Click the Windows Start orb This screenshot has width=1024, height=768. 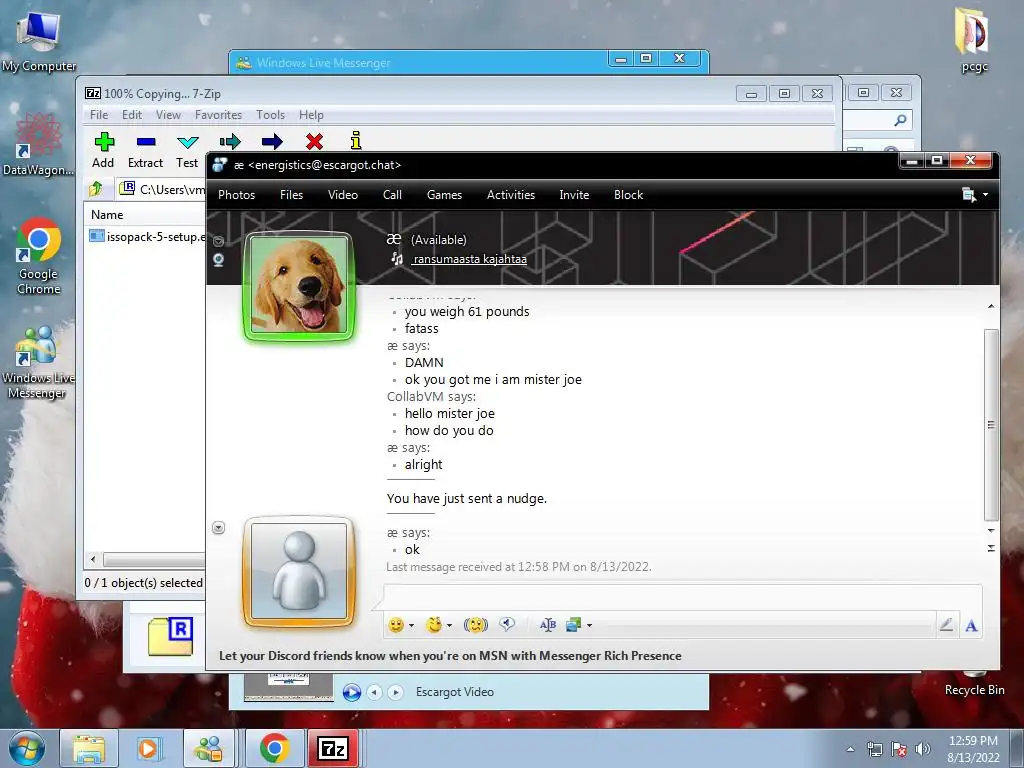click(27, 748)
